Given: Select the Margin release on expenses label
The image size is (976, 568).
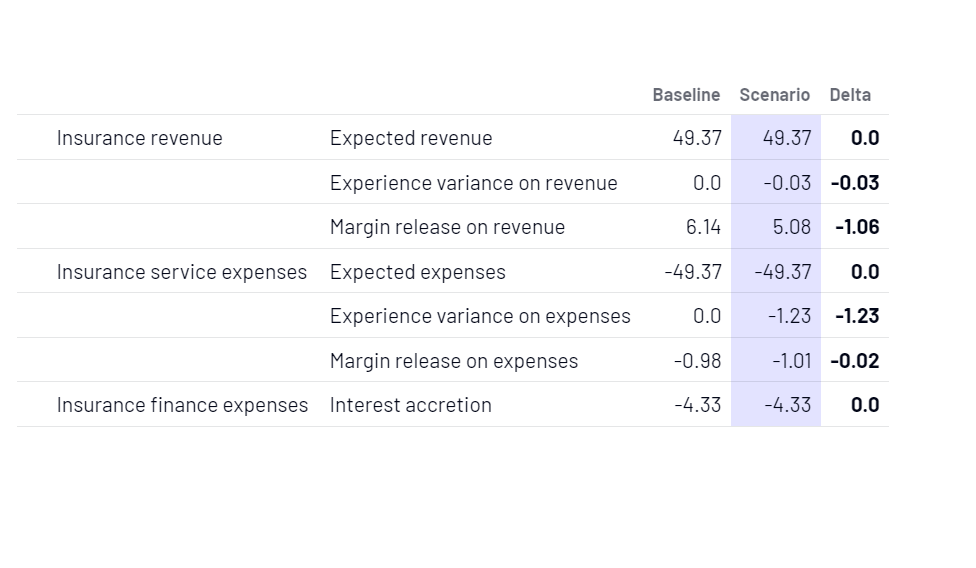Looking at the screenshot, I should (454, 361).
